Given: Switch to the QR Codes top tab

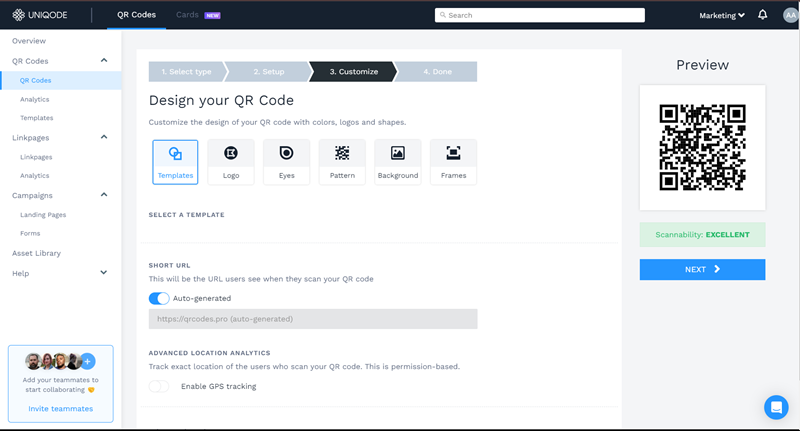Looking at the screenshot, I should (x=136, y=15).
